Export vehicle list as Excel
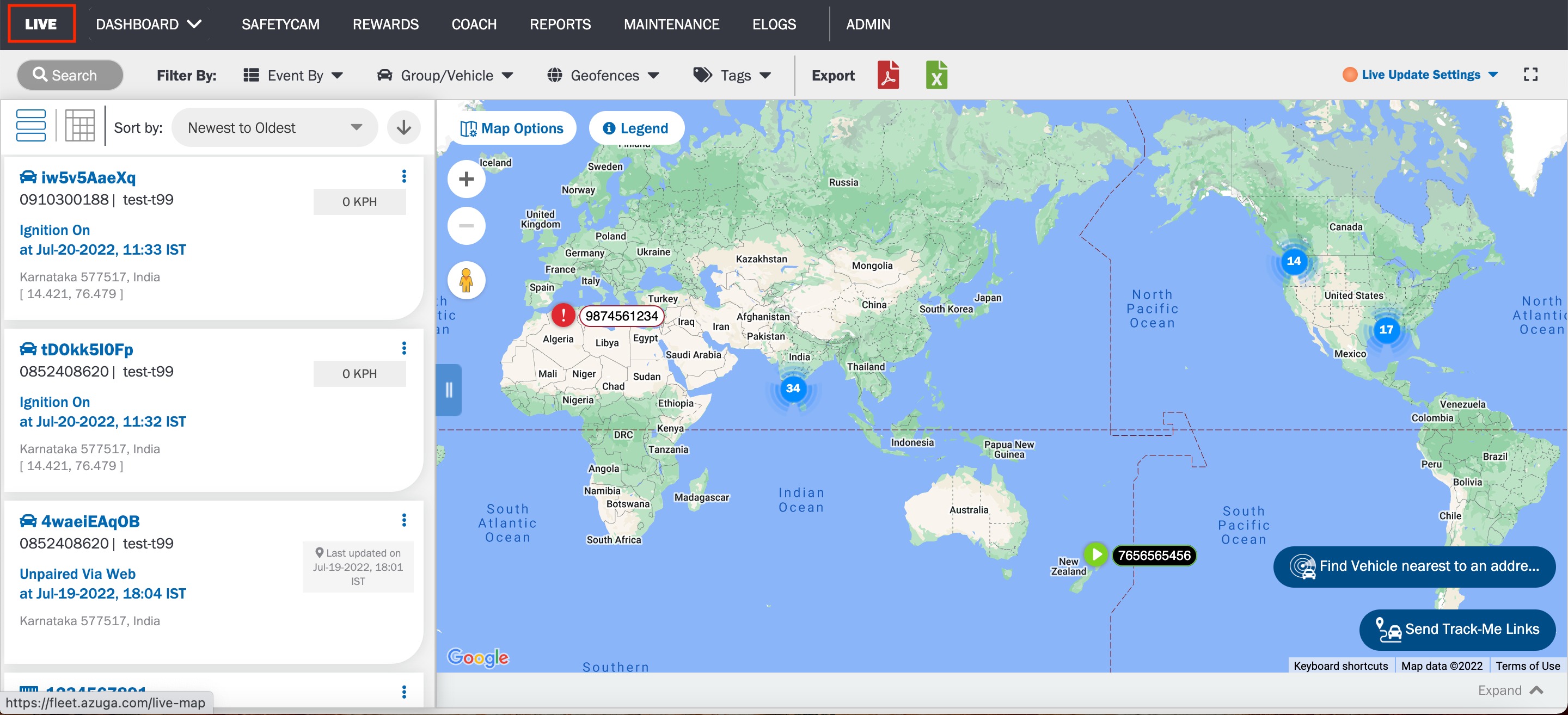 click(x=936, y=75)
